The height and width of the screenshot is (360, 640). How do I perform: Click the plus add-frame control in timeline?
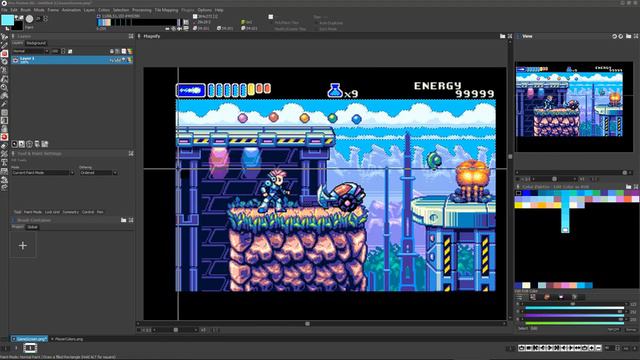[592, 348]
